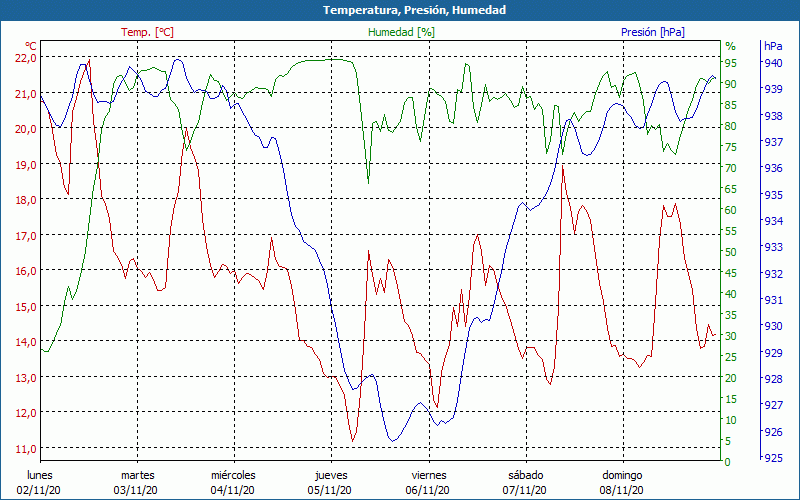Click the '18,0' temperature axis value
The height and width of the screenshot is (500, 800).
click(26, 200)
